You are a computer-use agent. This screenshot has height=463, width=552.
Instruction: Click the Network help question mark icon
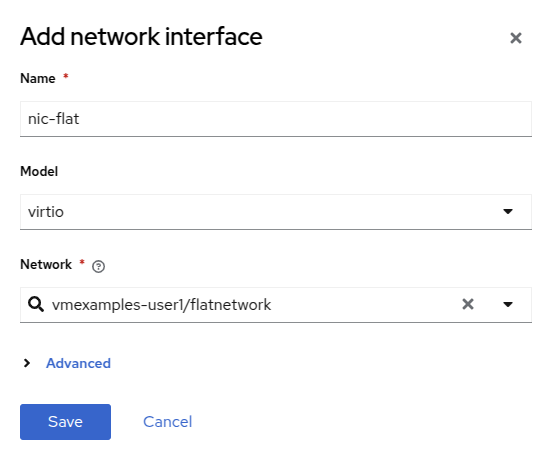(x=98, y=266)
